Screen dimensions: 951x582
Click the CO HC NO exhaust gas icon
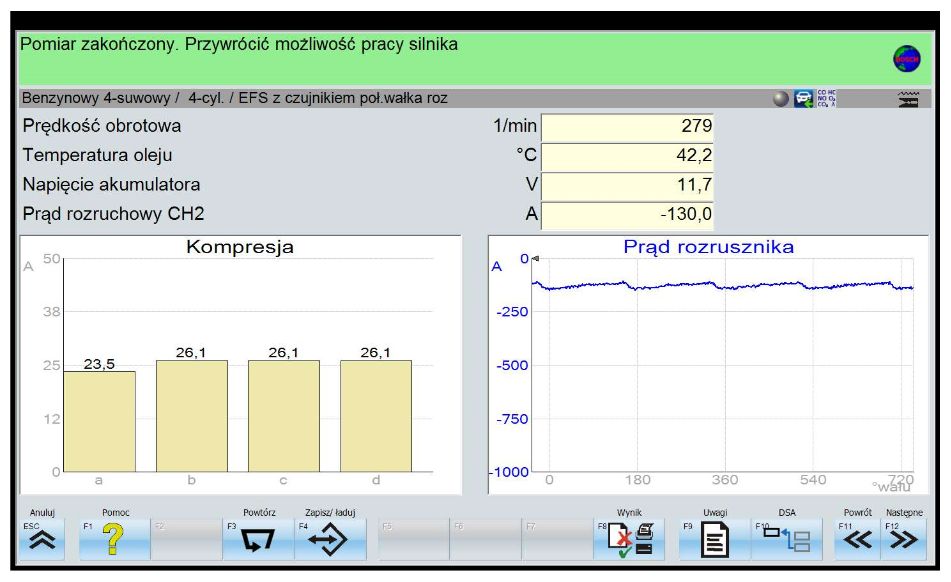click(x=826, y=99)
